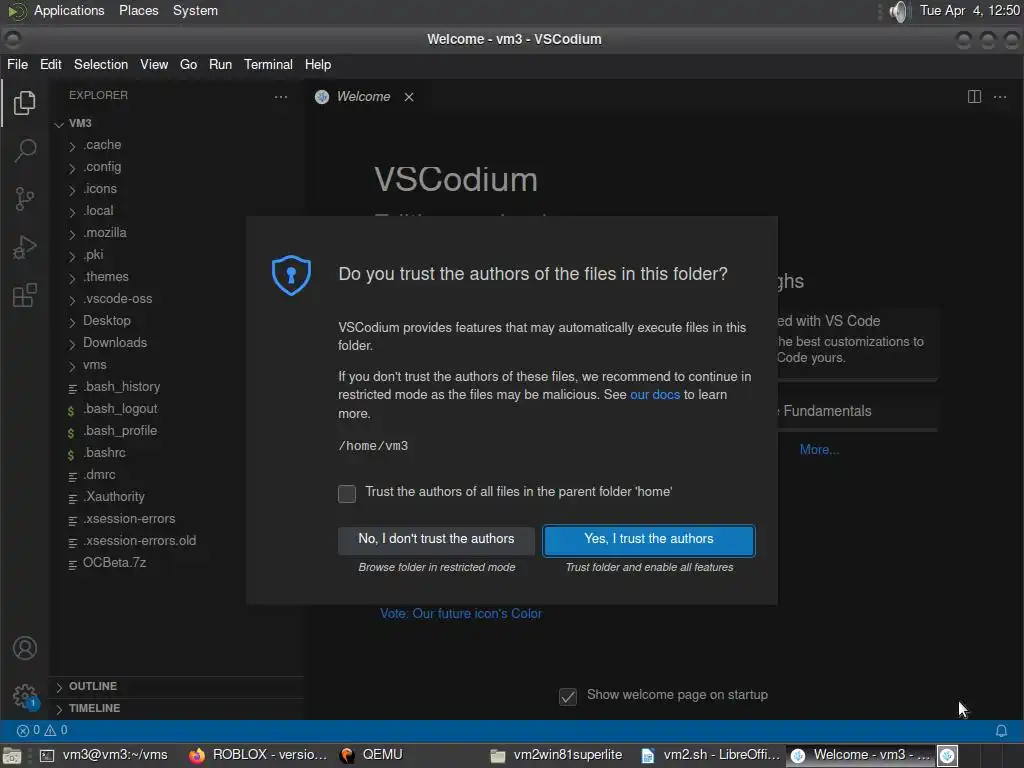
Task: Collapse the VM3 root folder
Action: pyautogui.click(x=80, y=123)
